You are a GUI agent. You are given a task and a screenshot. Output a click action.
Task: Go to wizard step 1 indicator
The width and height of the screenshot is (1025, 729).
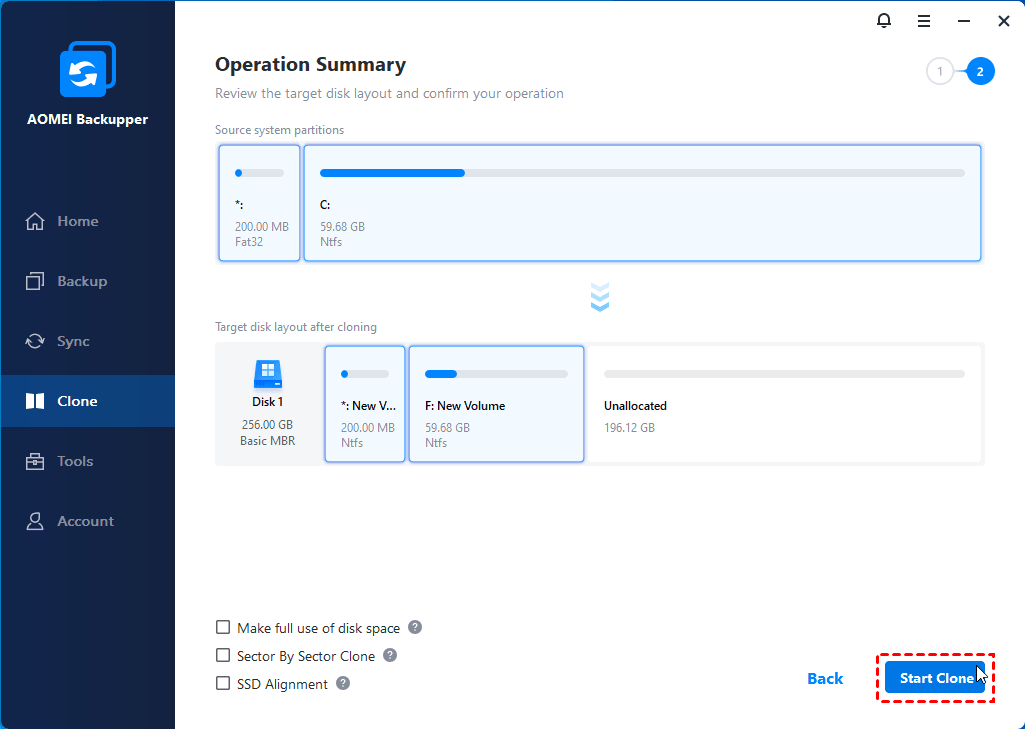coord(940,71)
